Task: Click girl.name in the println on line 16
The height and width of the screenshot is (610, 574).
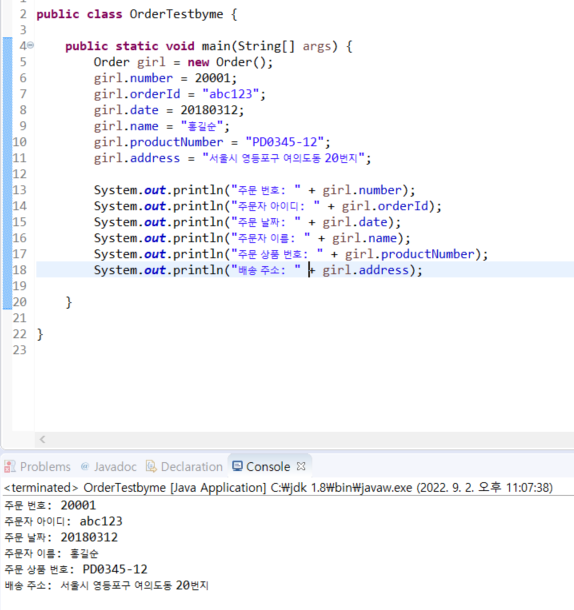Action: point(364,238)
